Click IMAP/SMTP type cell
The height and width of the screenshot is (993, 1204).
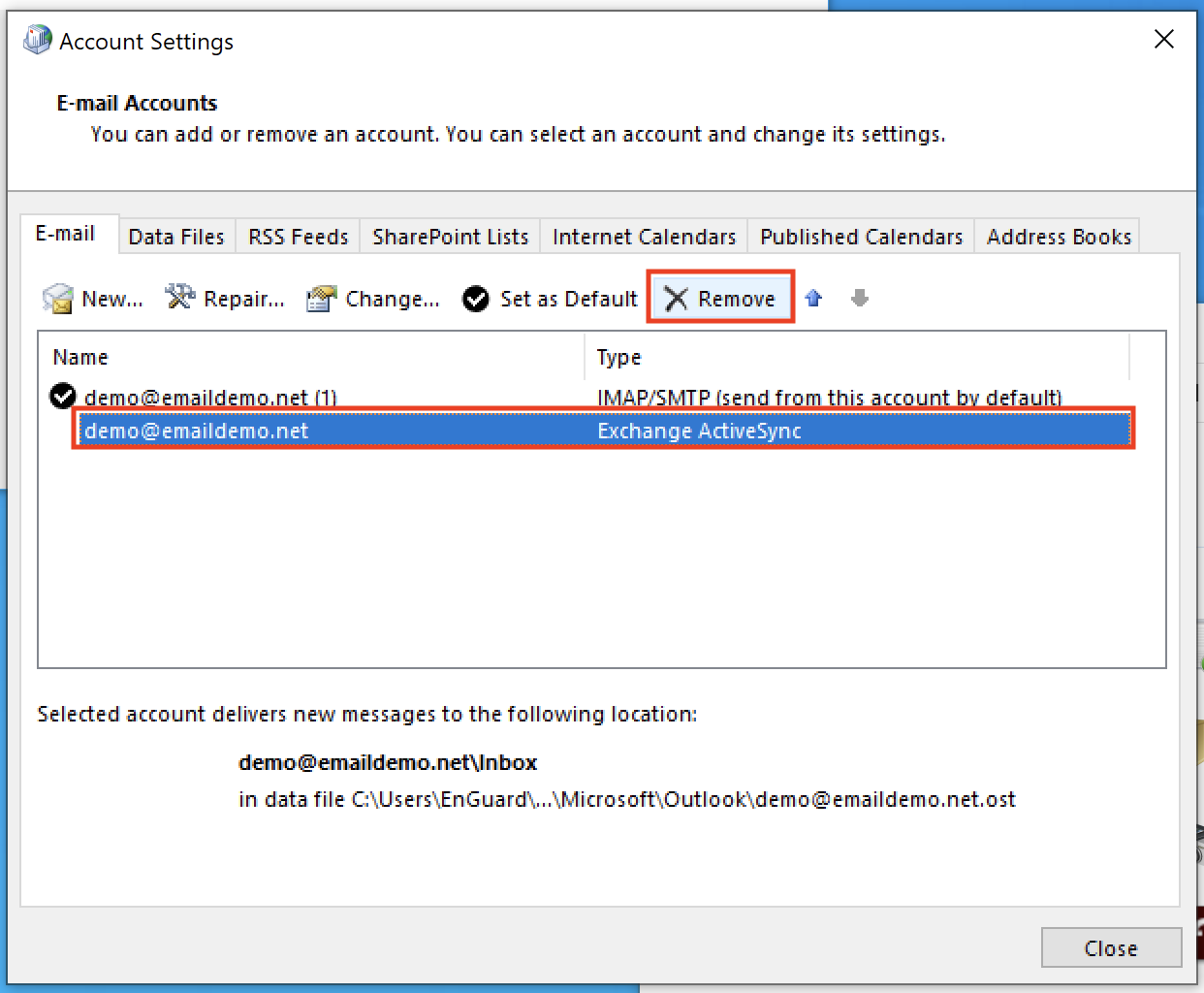point(830,397)
